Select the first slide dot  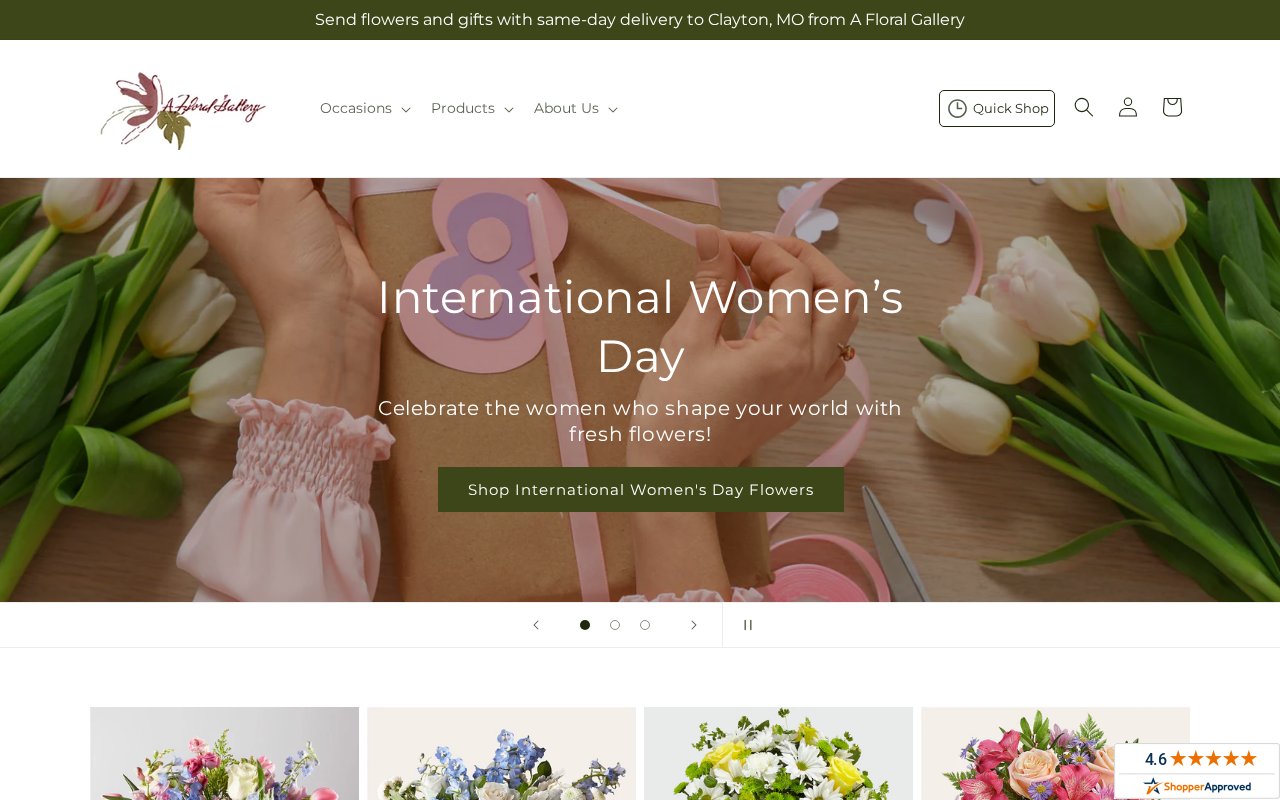585,625
